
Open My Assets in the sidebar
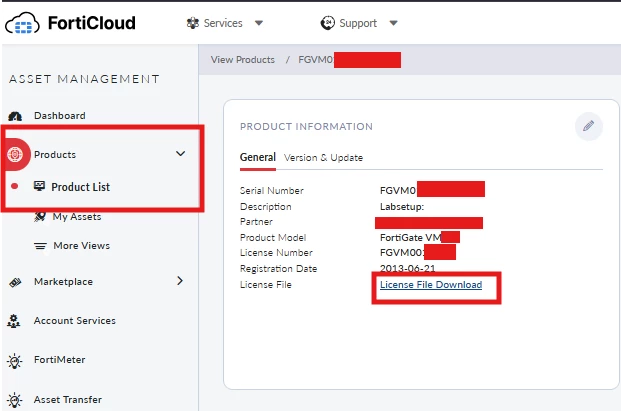pos(77,217)
